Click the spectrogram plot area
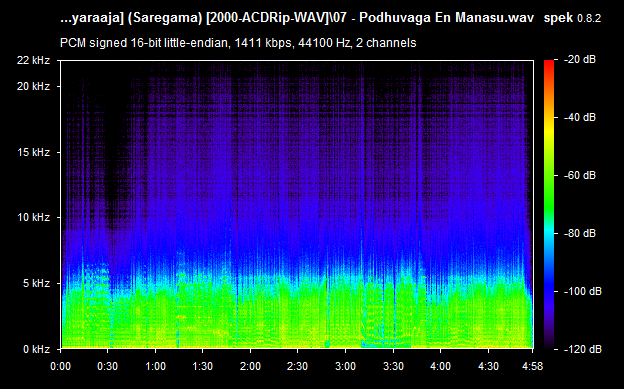Screen dimensions: 624x389 coord(297,205)
